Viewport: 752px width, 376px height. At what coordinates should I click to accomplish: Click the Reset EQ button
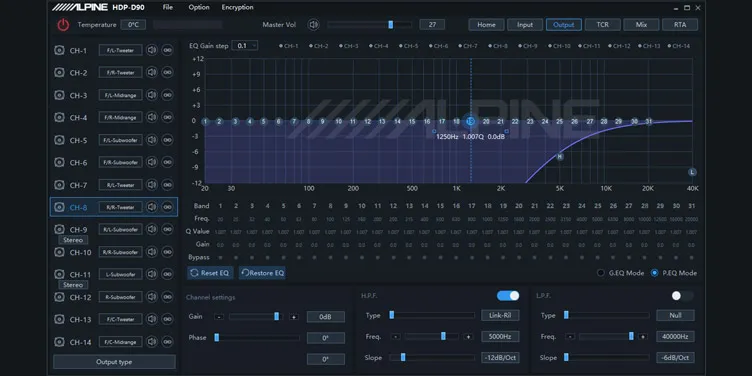(x=211, y=273)
